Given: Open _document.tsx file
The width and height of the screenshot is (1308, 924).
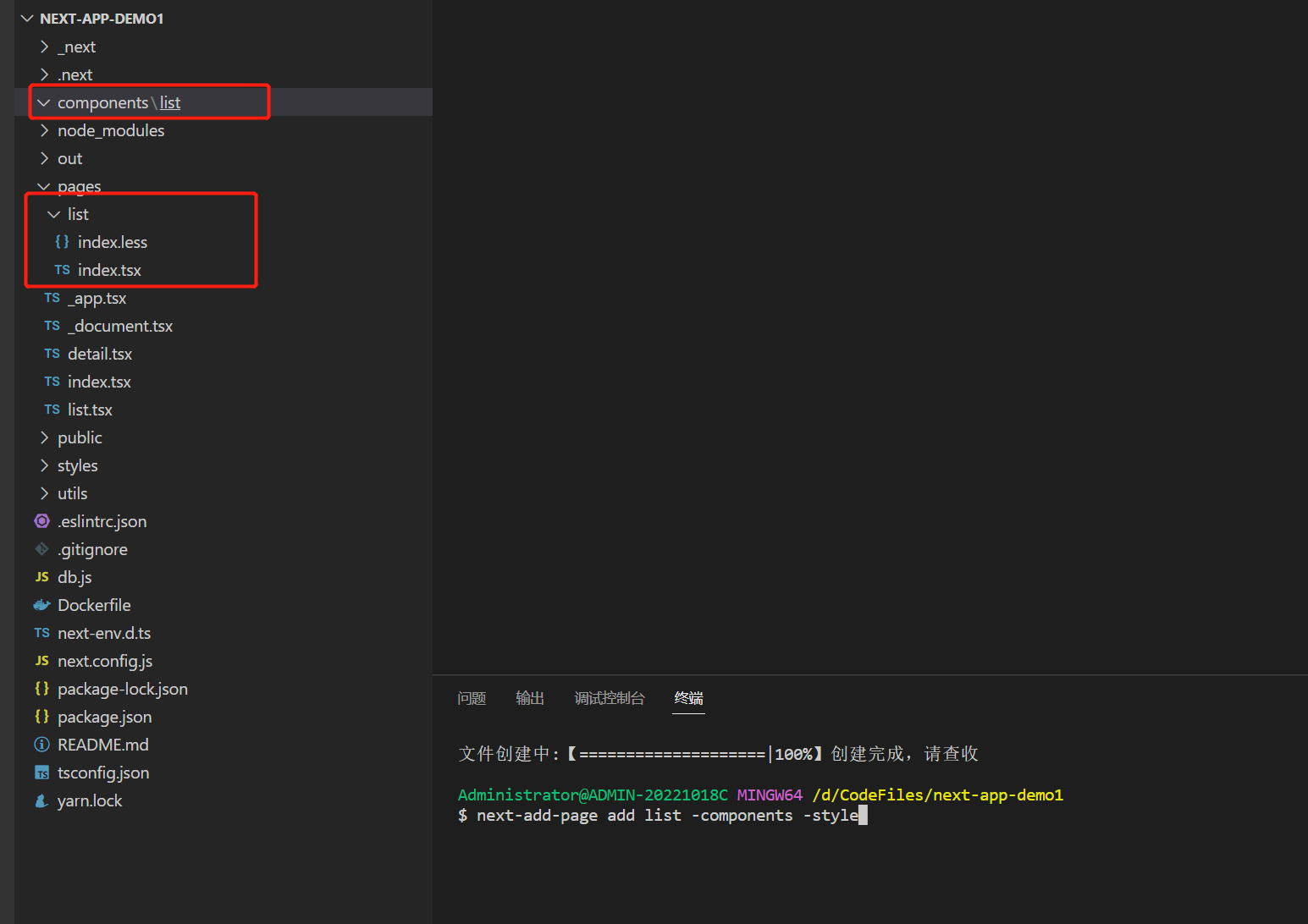Looking at the screenshot, I should 120,326.
